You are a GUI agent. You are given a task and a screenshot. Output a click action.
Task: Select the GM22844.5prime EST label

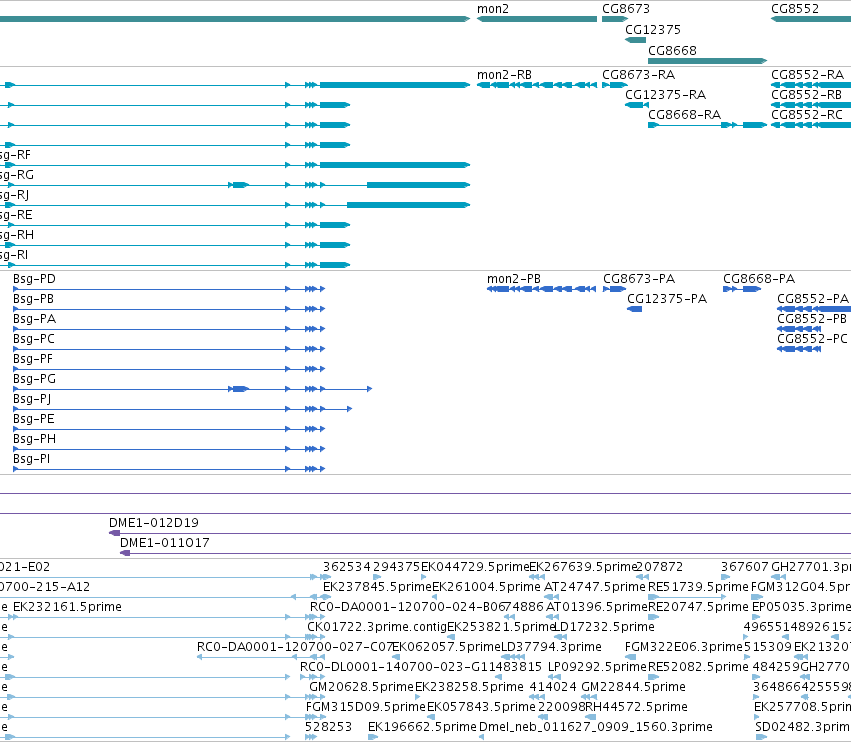[x=633, y=687]
